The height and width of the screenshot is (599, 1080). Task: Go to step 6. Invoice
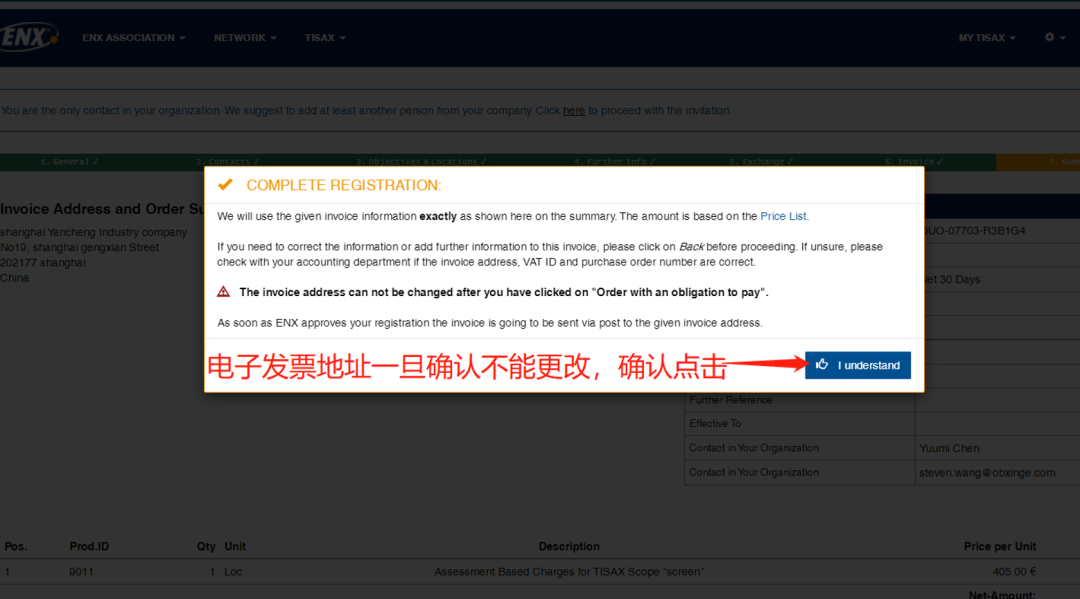coord(914,162)
